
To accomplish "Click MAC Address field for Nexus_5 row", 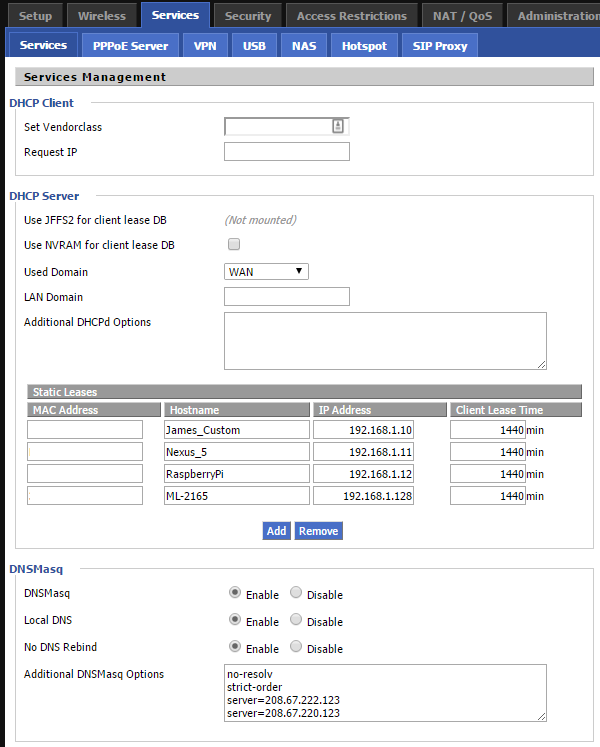I will (85, 451).
